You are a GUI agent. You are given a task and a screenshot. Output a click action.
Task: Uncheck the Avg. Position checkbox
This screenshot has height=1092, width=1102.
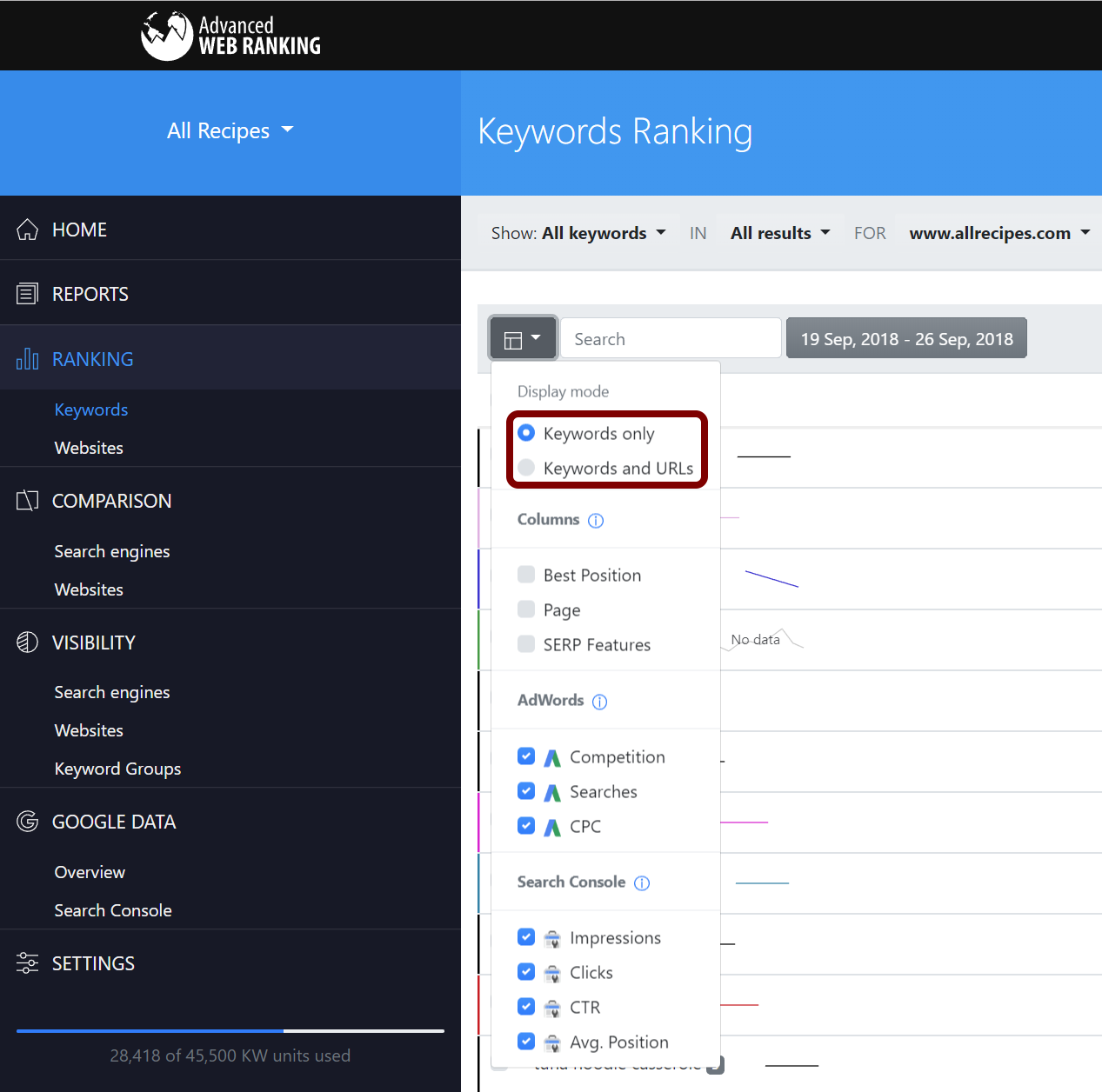(526, 1041)
